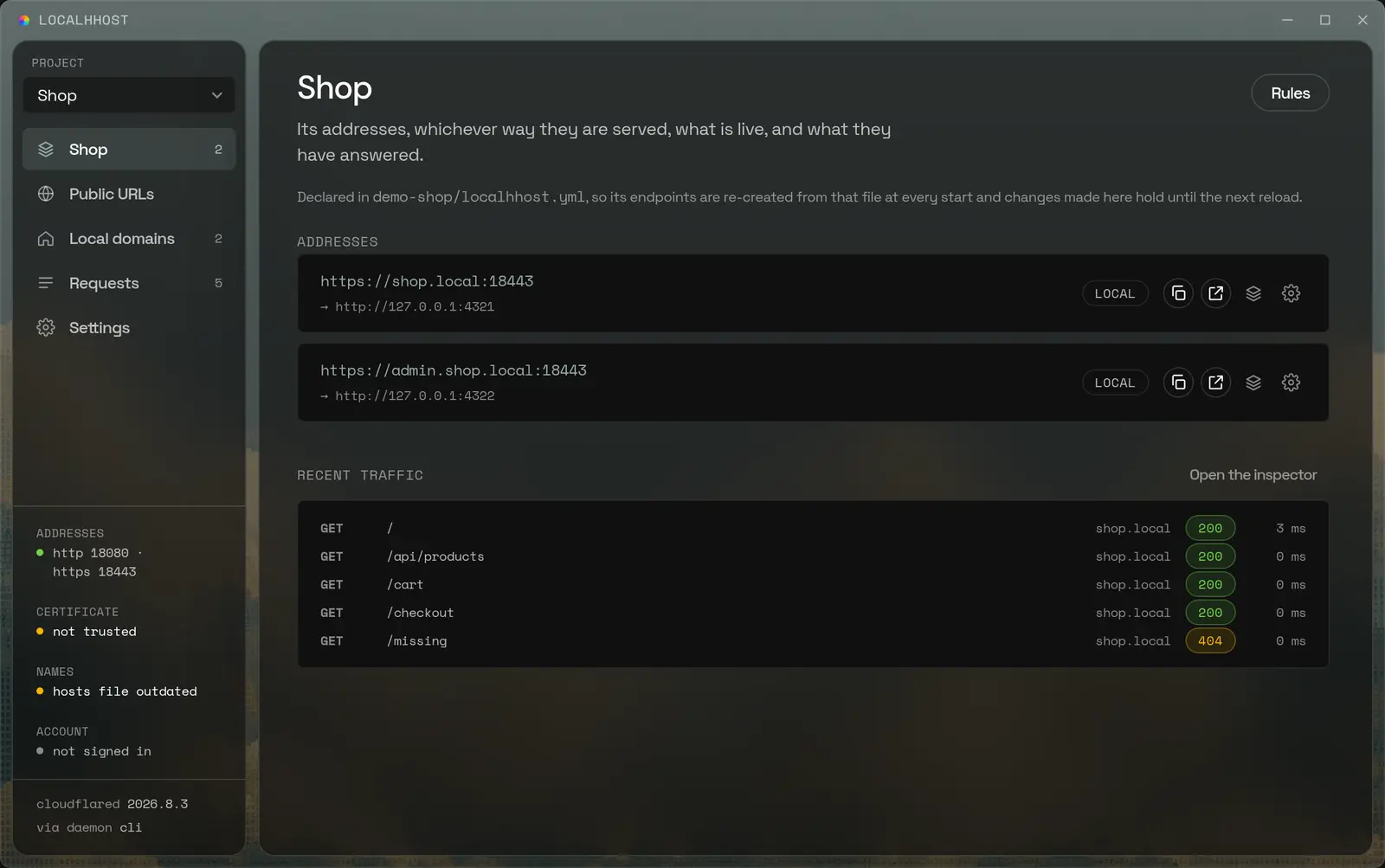Click 'http 18080' address status

pyautogui.click(x=91, y=553)
